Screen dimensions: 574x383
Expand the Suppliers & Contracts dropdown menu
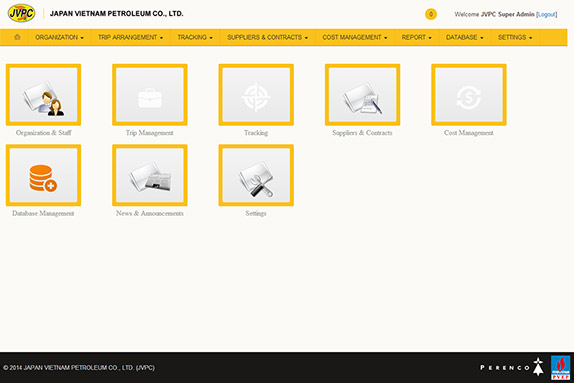[x=268, y=37]
